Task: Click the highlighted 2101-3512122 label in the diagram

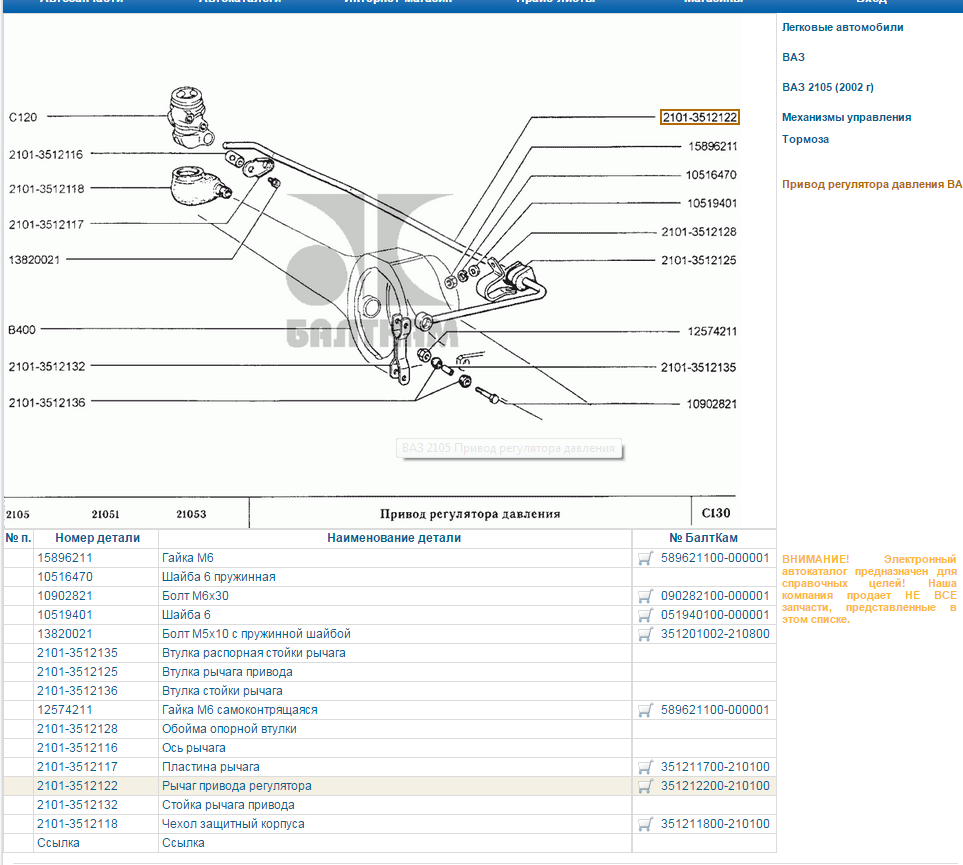Action: coord(700,117)
